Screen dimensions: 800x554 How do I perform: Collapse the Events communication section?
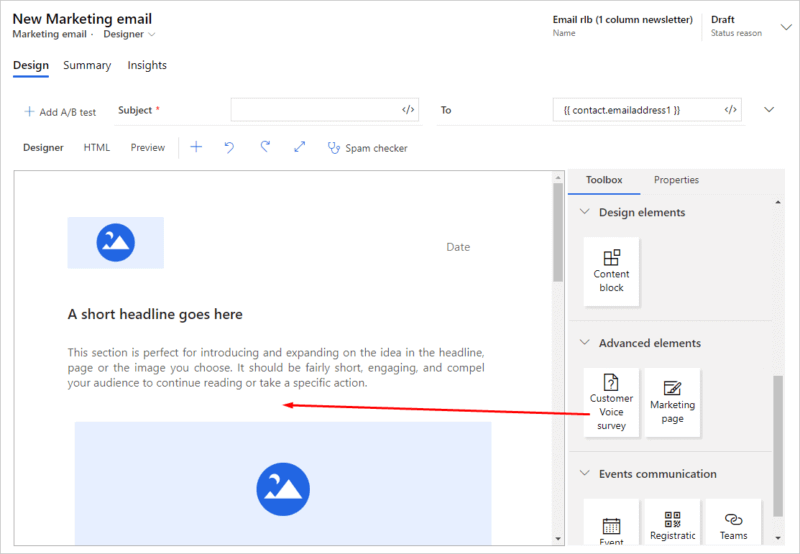pos(585,474)
